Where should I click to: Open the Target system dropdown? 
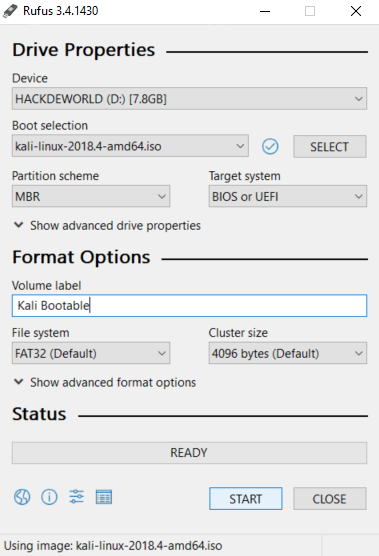coord(288,196)
